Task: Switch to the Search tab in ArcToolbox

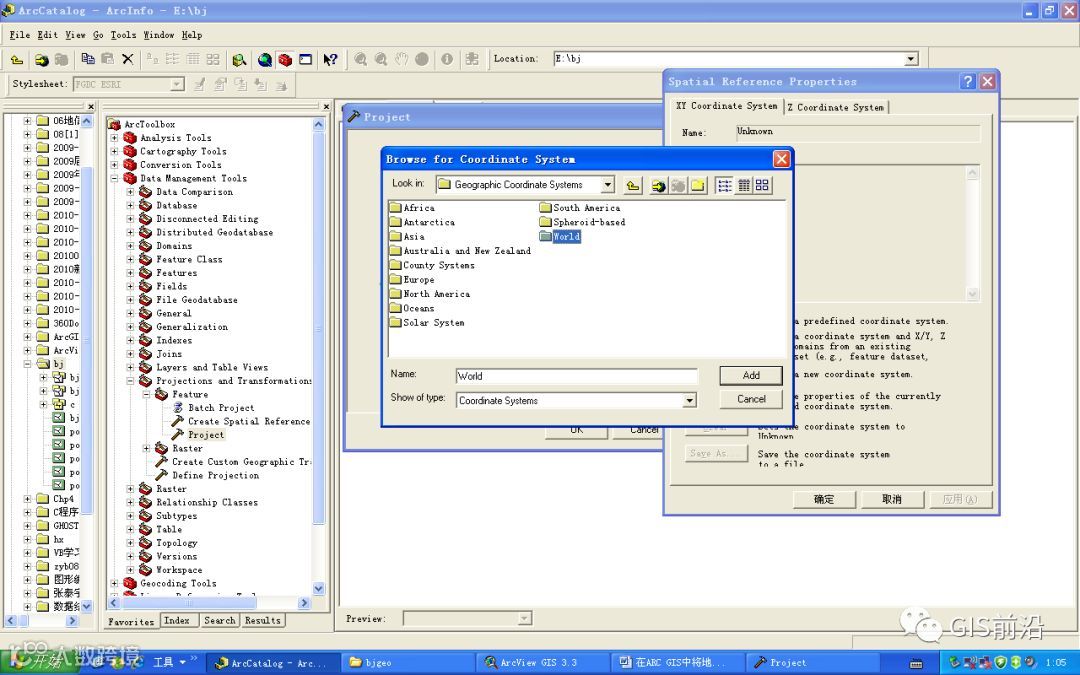Action: 220,621
